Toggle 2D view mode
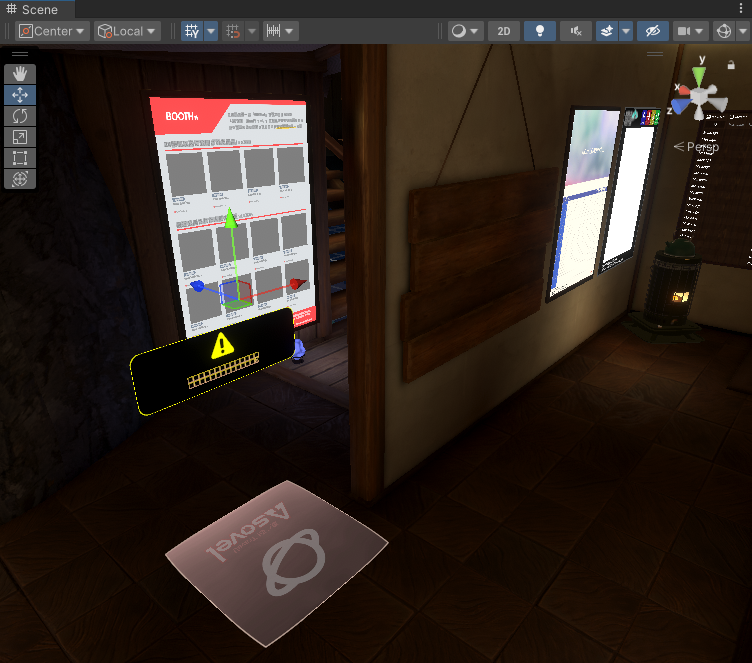752x663 pixels. [x=504, y=31]
